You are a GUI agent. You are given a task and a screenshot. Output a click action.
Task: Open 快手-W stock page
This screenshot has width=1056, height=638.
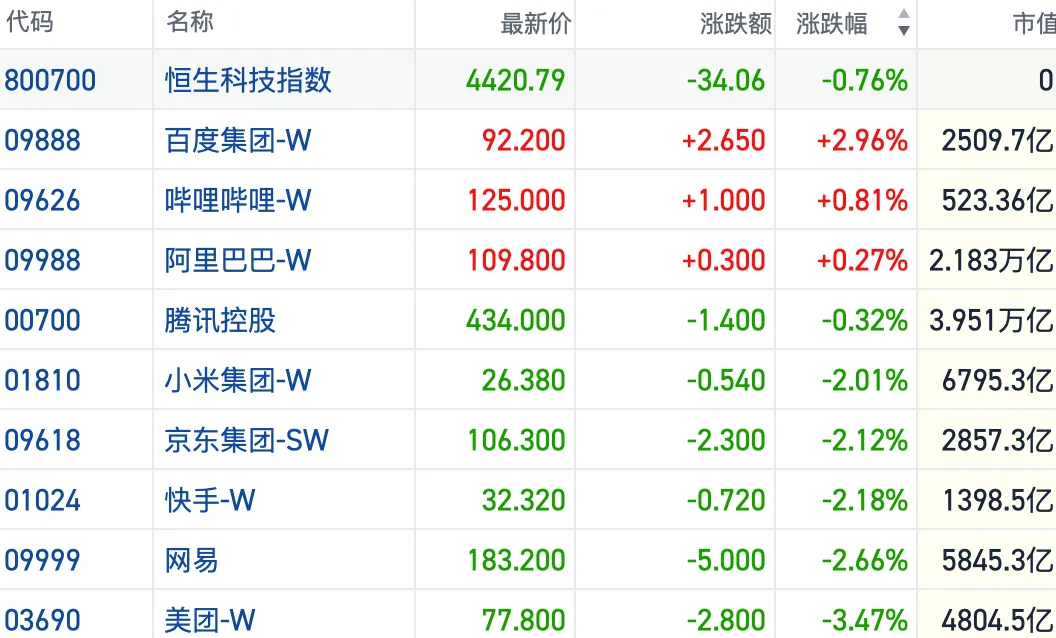click(210, 501)
